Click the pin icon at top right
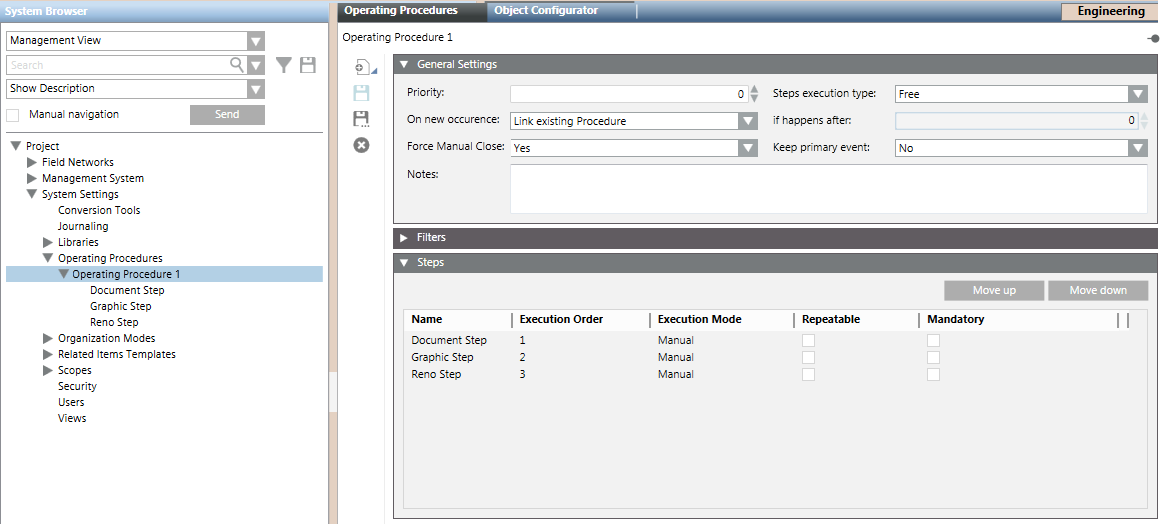This screenshot has width=1166, height=529. [1153, 38]
